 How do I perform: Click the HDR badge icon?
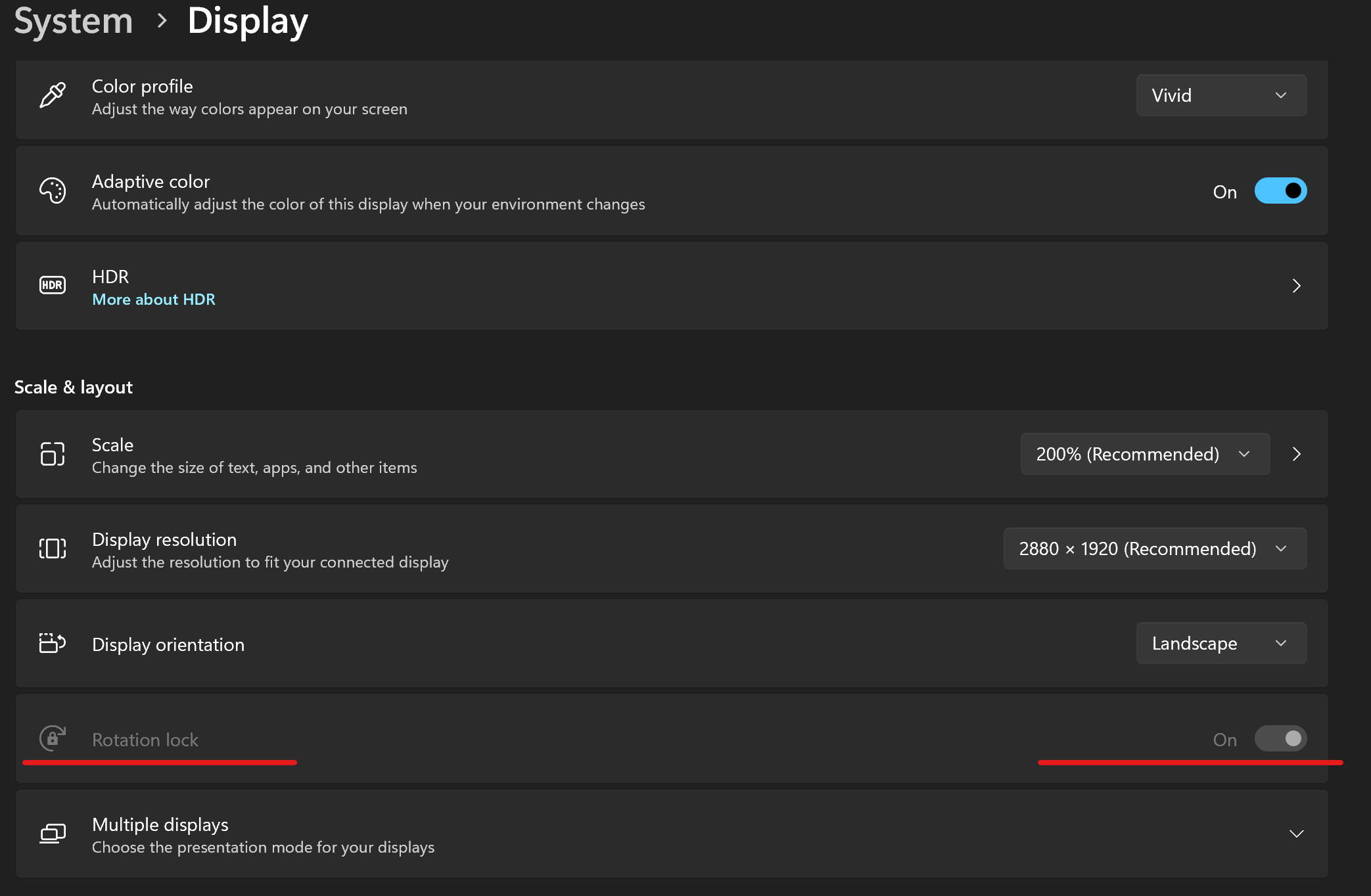click(53, 285)
